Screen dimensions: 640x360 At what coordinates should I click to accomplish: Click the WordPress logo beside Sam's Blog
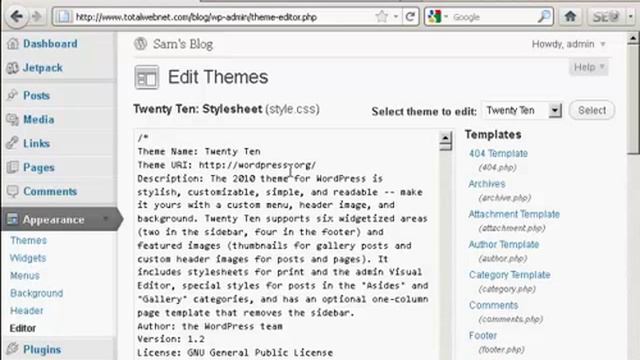pos(140,44)
